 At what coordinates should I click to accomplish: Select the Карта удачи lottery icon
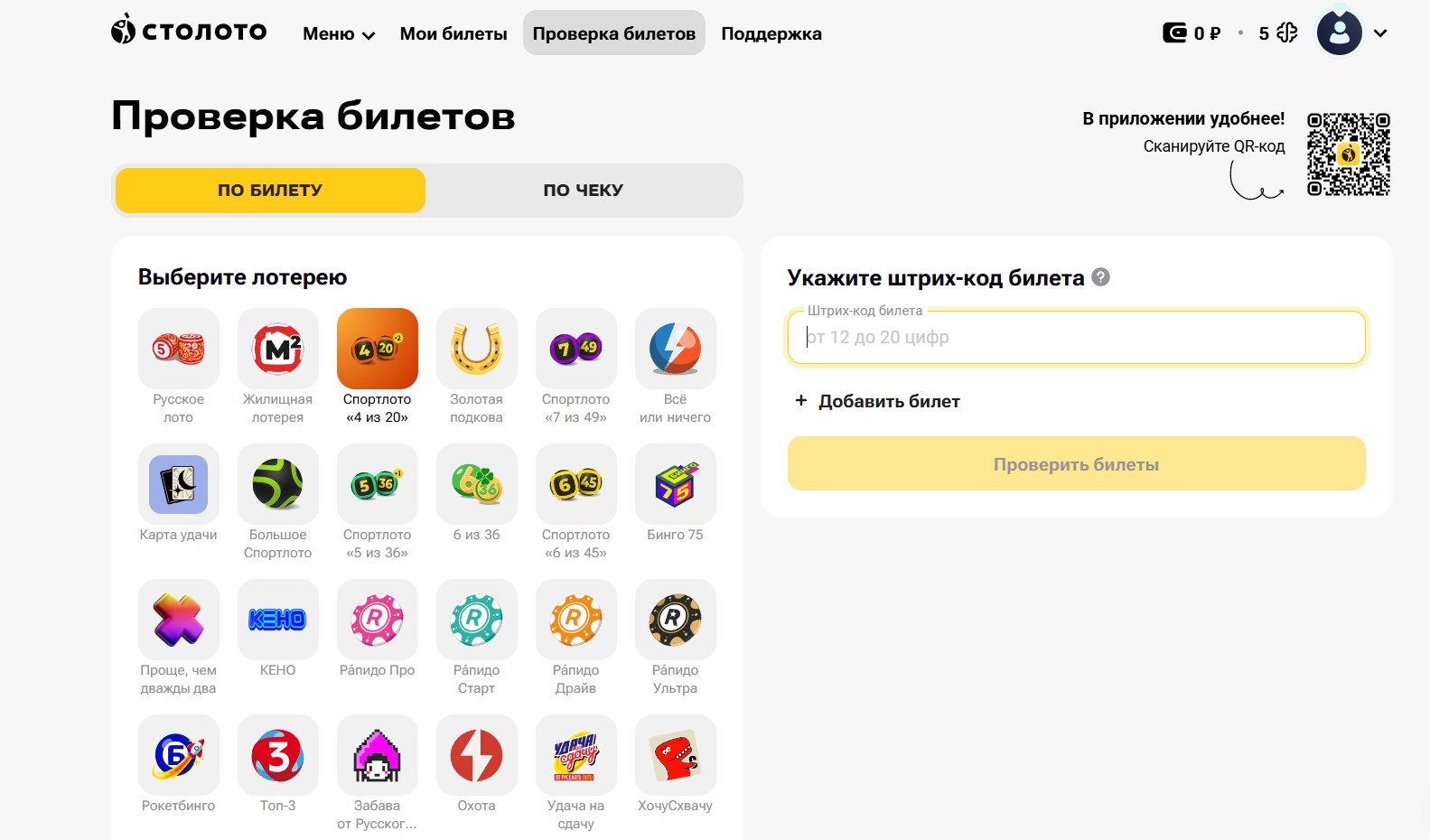(x=178, y=484)
